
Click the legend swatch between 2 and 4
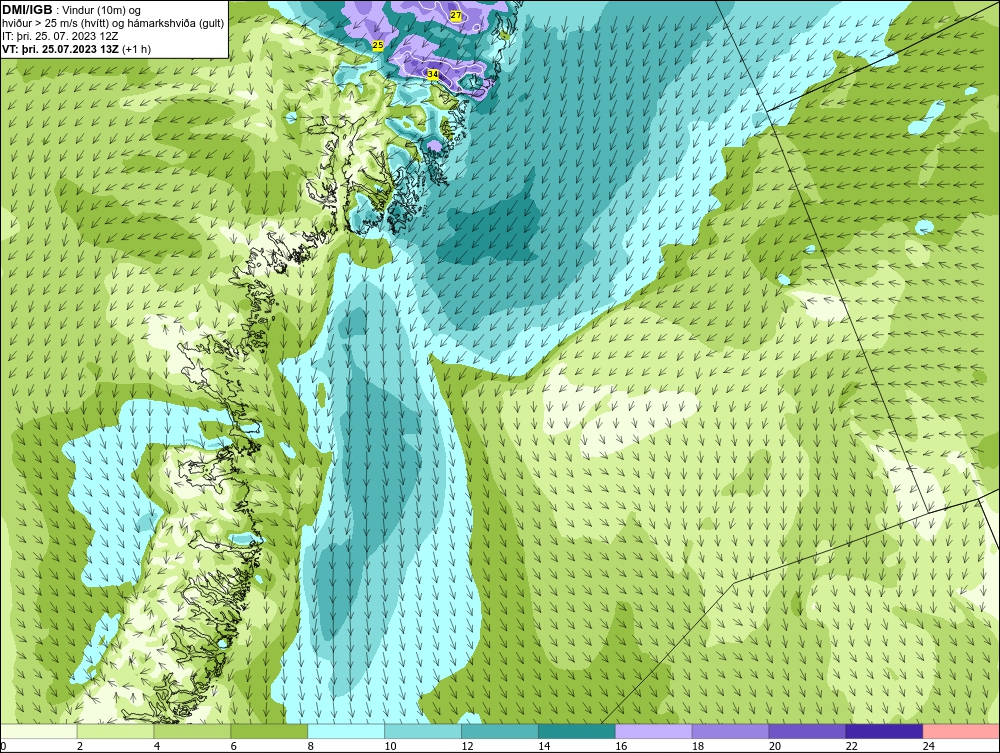pyautogui.click(x=115, y=731)
